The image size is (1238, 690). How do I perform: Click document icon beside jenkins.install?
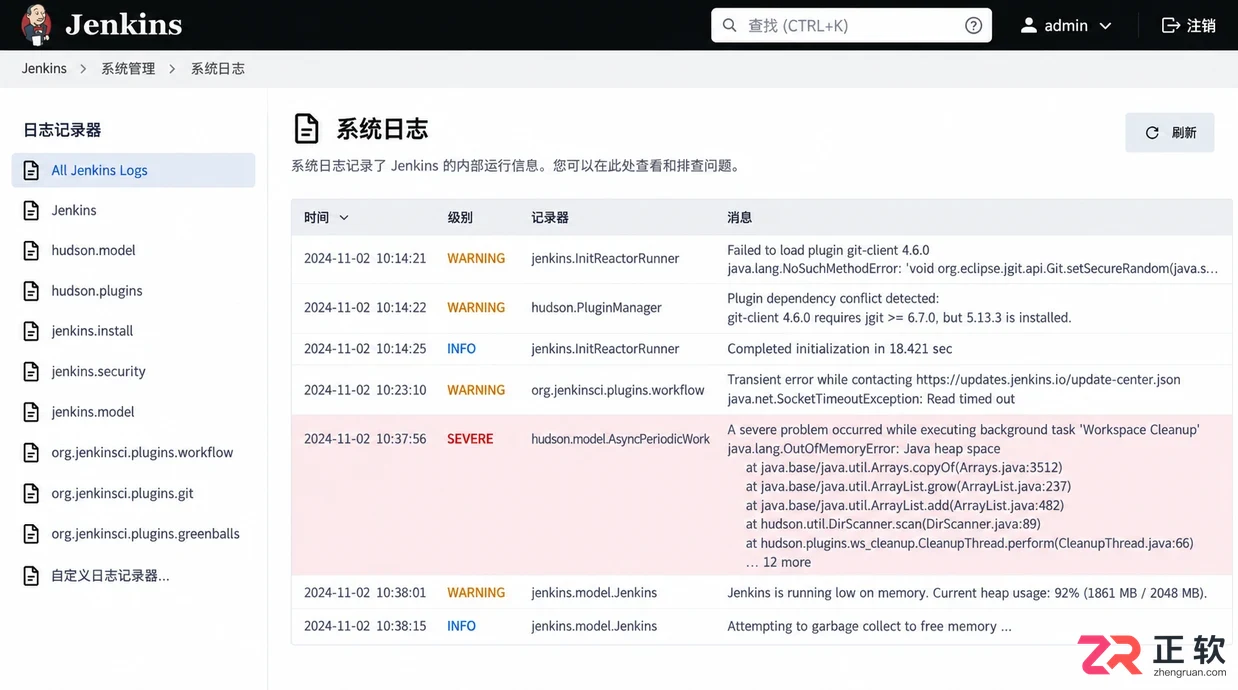coord(32,331)
